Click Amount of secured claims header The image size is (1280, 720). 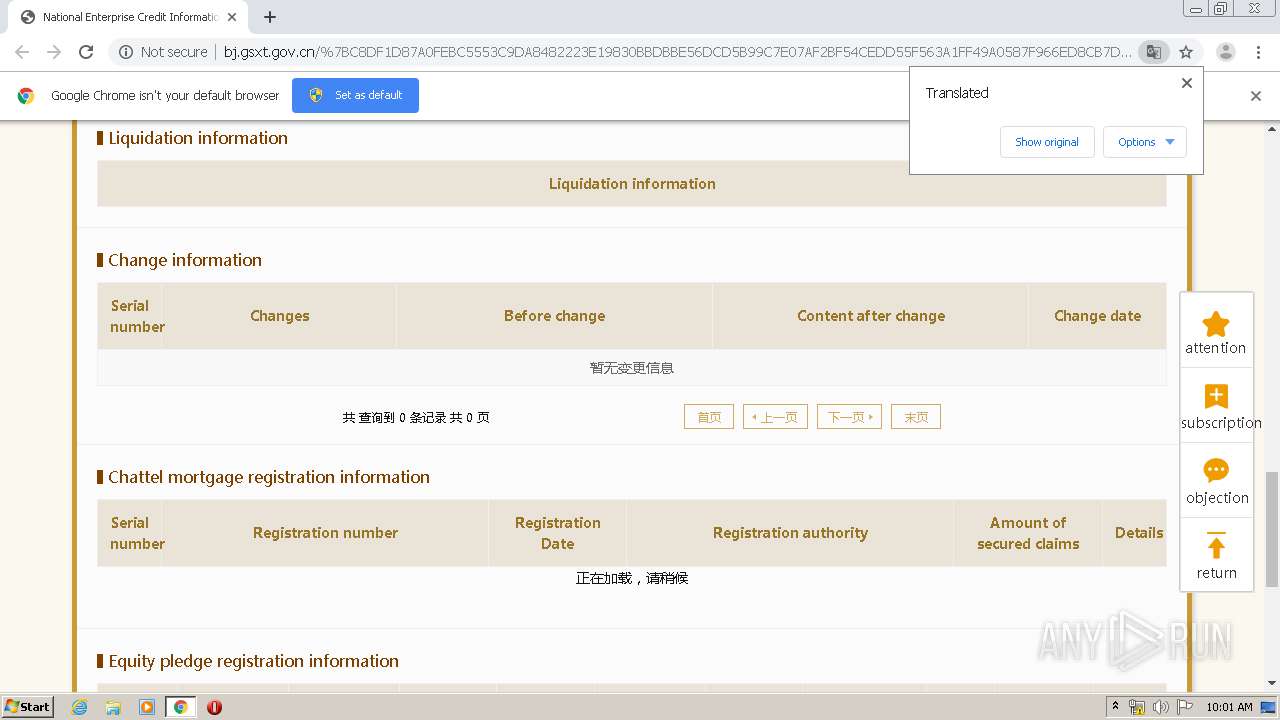click(x=1028, y=533)
